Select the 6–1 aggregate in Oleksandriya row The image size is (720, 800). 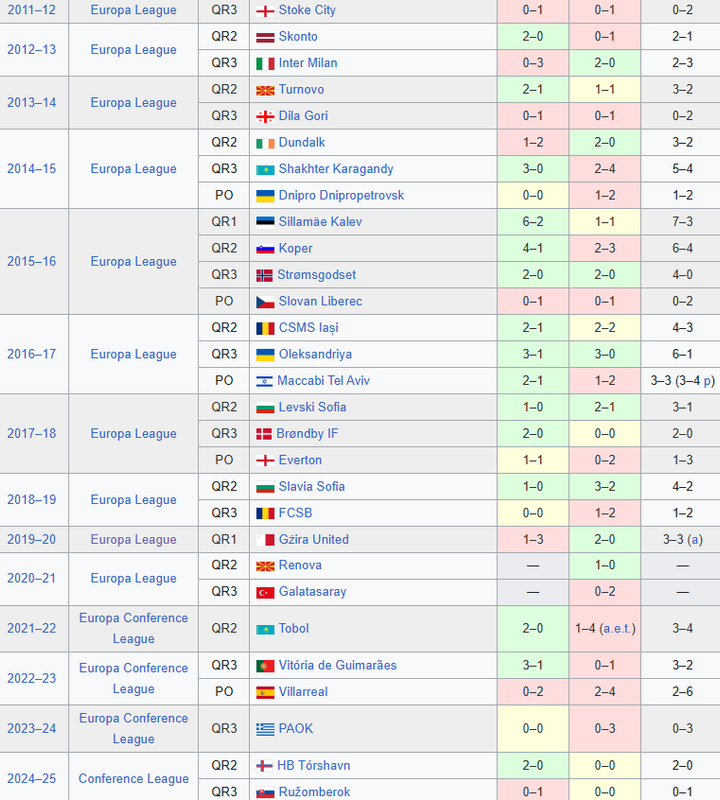pyautogui.click(x=682, y=355)
